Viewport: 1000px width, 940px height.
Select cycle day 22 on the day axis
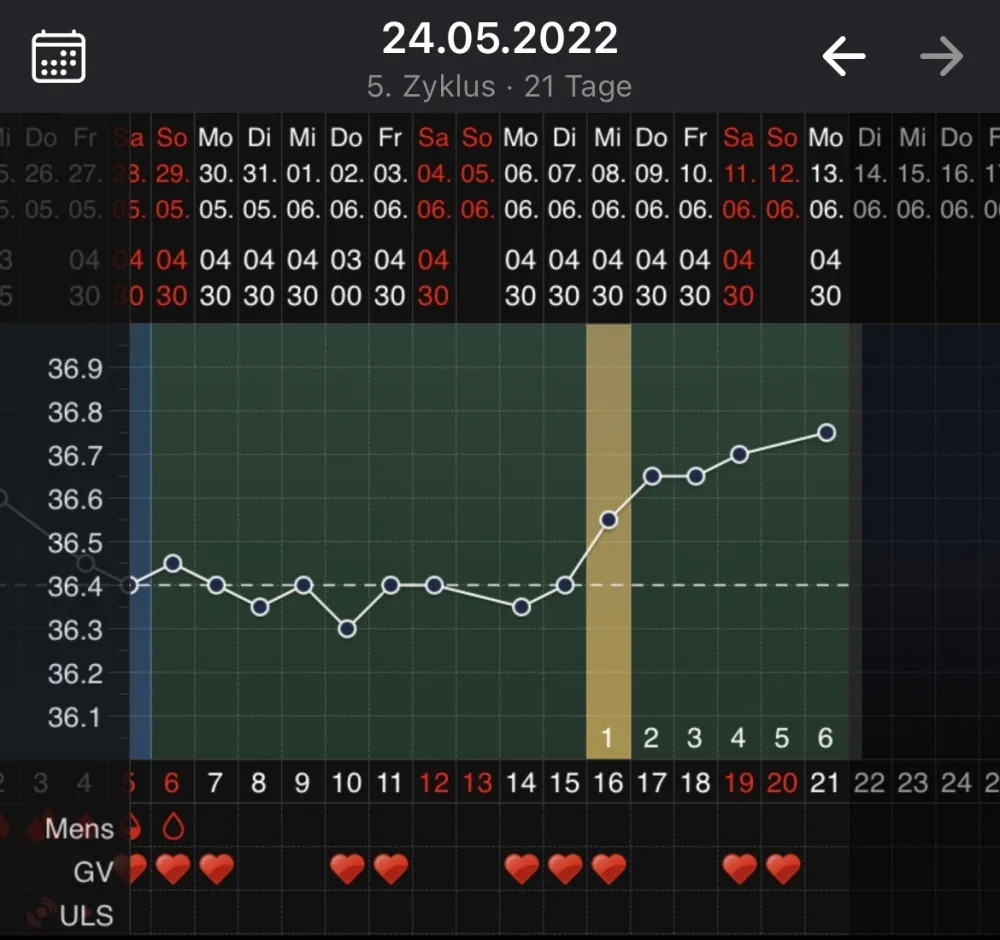click(869, 782)
